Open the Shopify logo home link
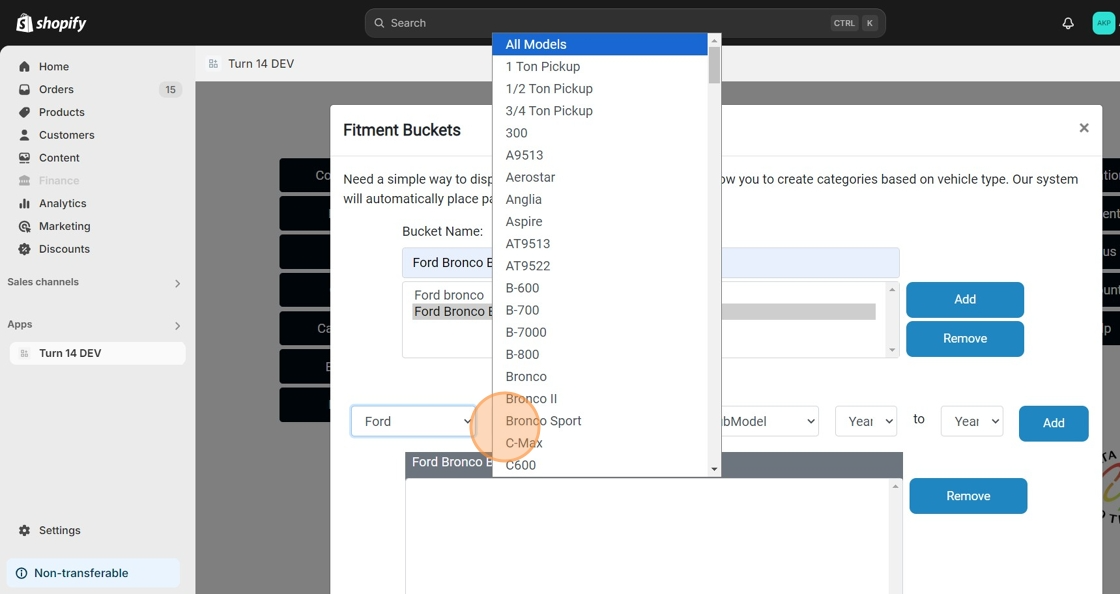 pyautogui.click(x=51, y=23)
